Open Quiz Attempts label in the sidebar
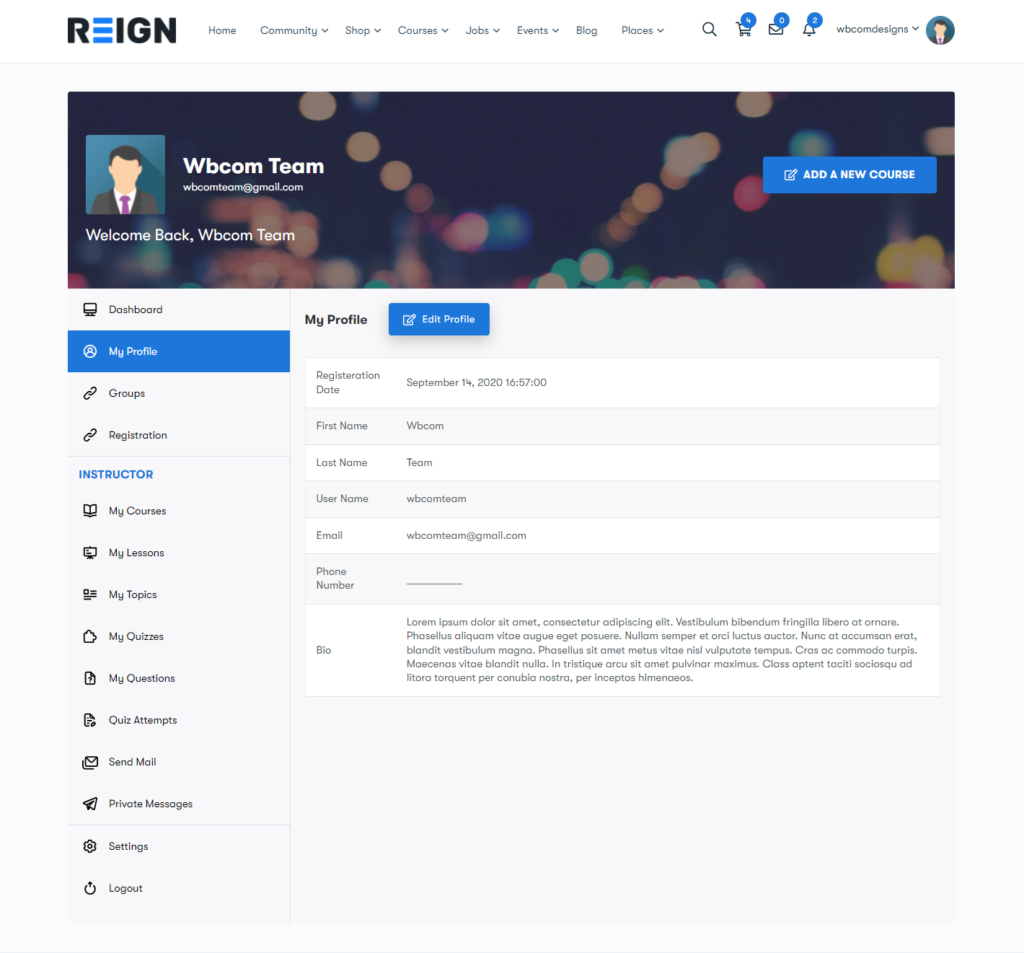Image resolution: width=1024 pixels, height=953 pixels. [142, 720]
